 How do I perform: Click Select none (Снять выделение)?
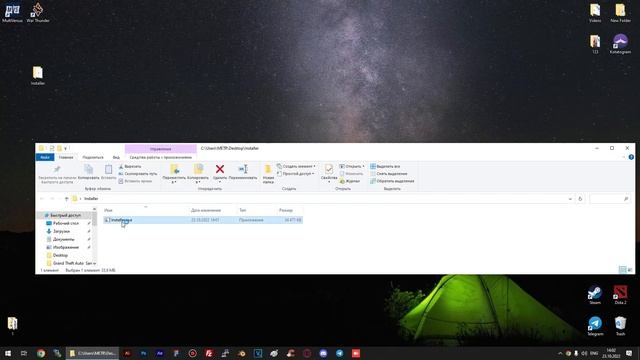[389, 174]
